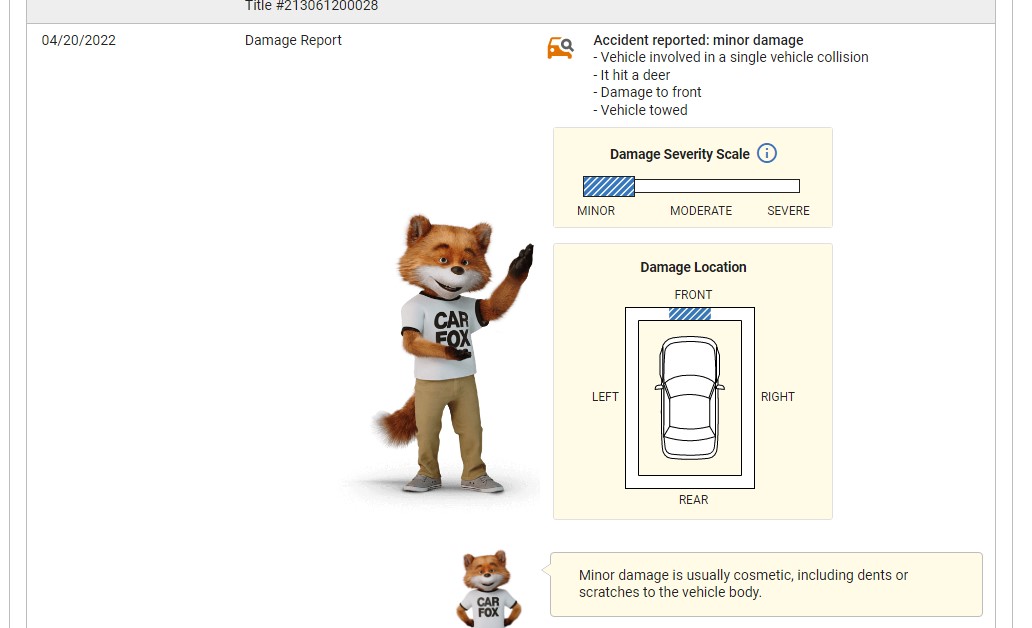Viewport: 1032px width, 628px height.
Task: Click the minor damage explanation speech bubble
Action: click(766, 584)
